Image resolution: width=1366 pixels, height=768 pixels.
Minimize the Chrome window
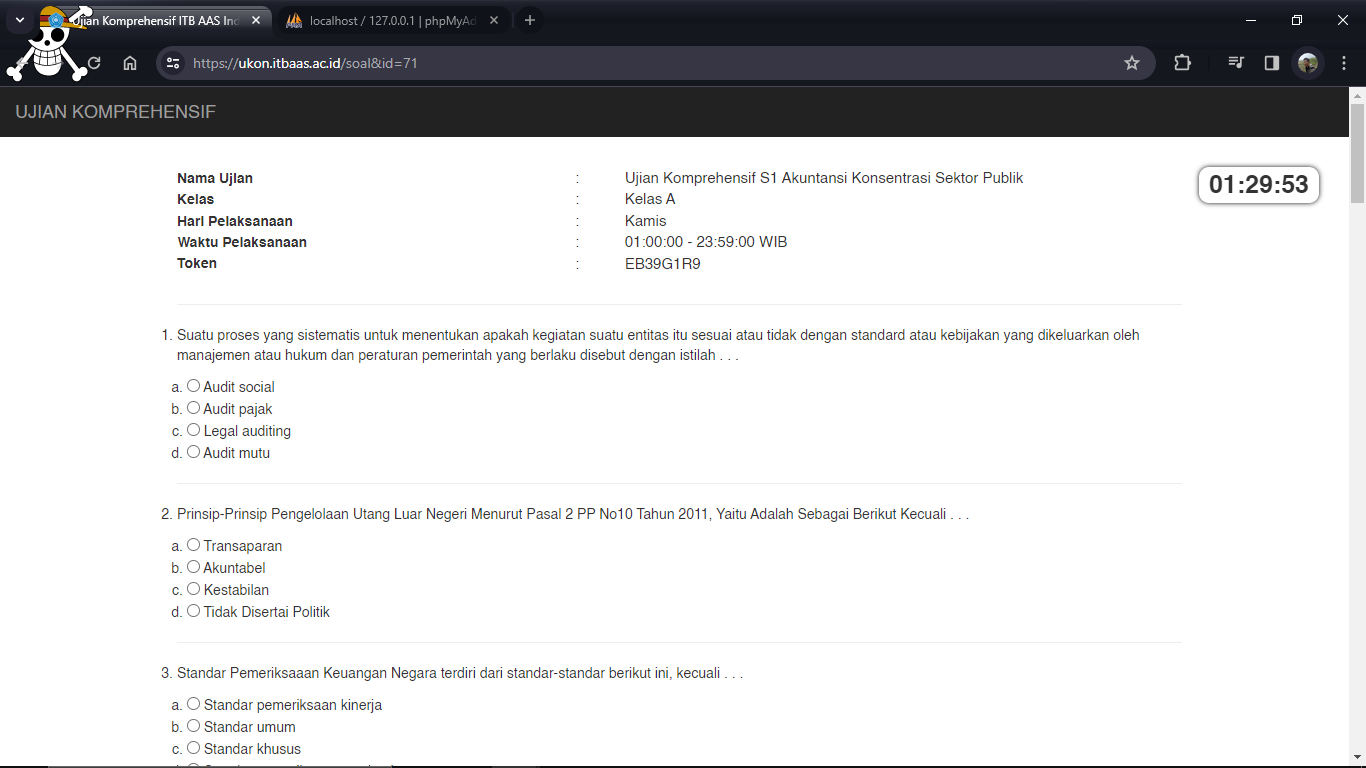(x=1251, y=20)
